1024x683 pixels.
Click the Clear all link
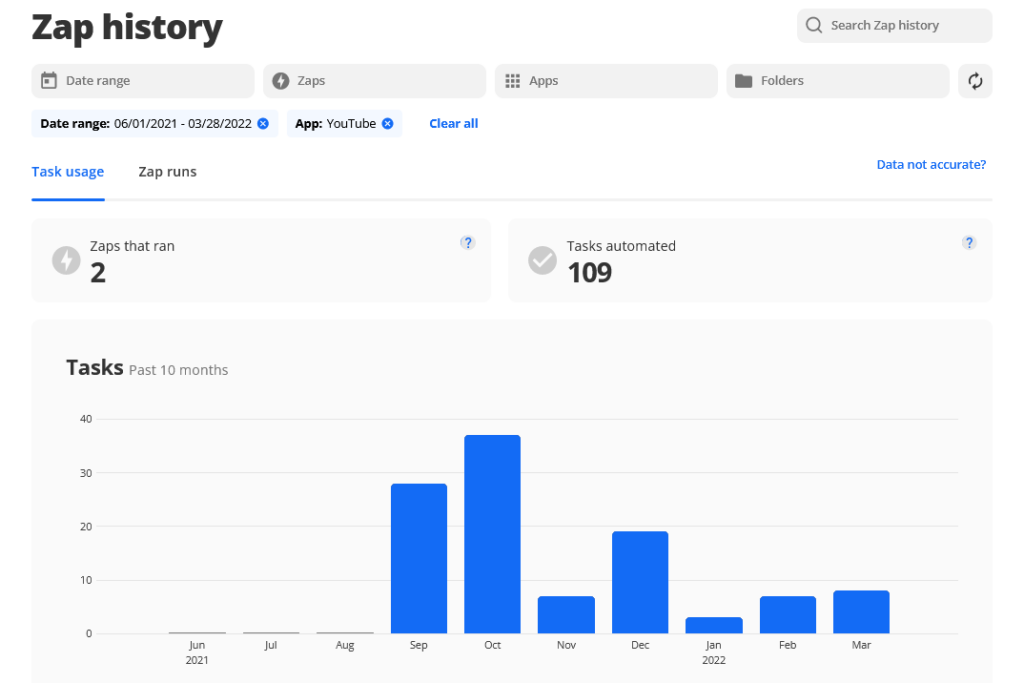454,123
